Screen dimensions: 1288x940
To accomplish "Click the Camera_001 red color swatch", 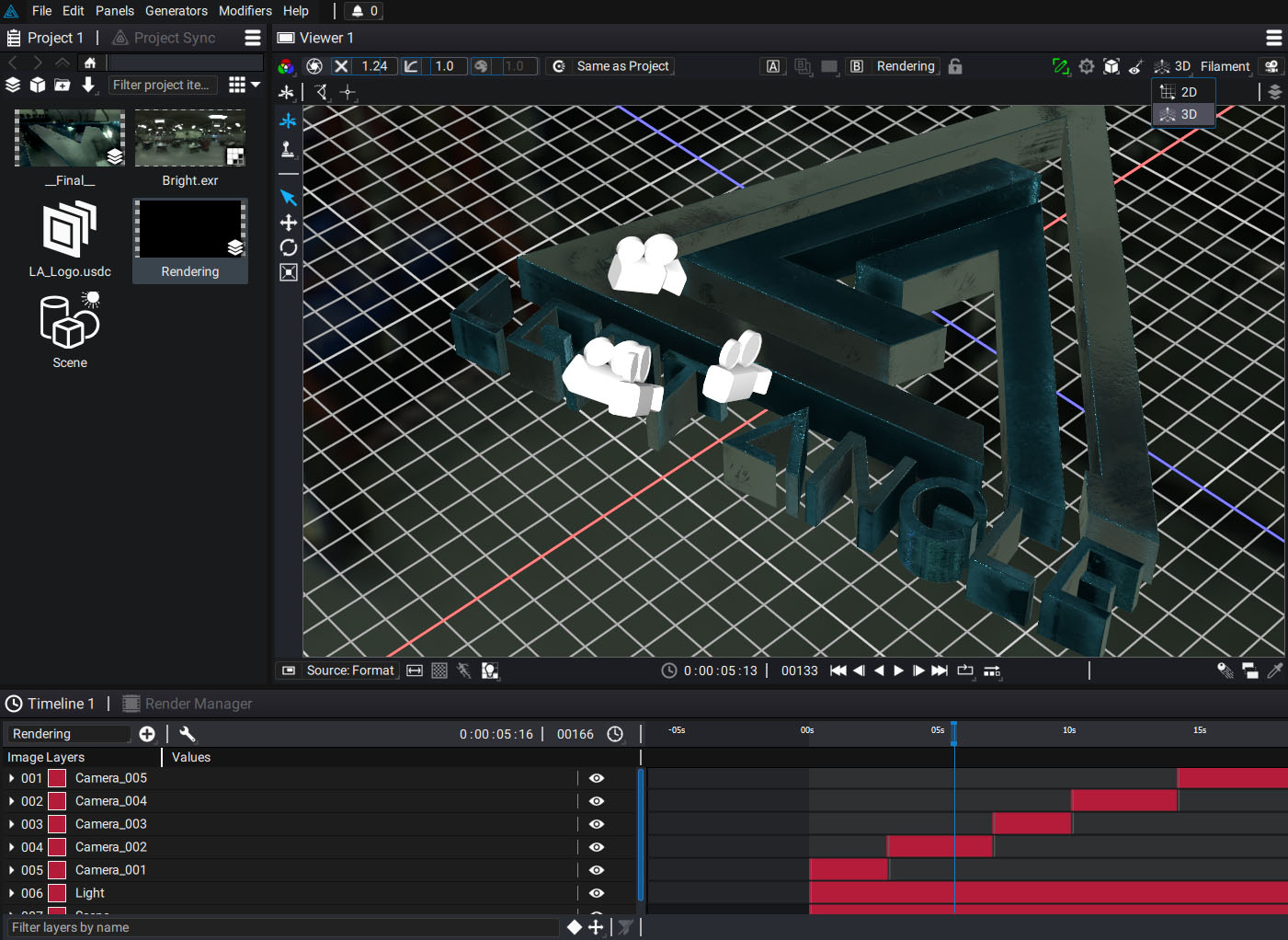I will [57, 870].
